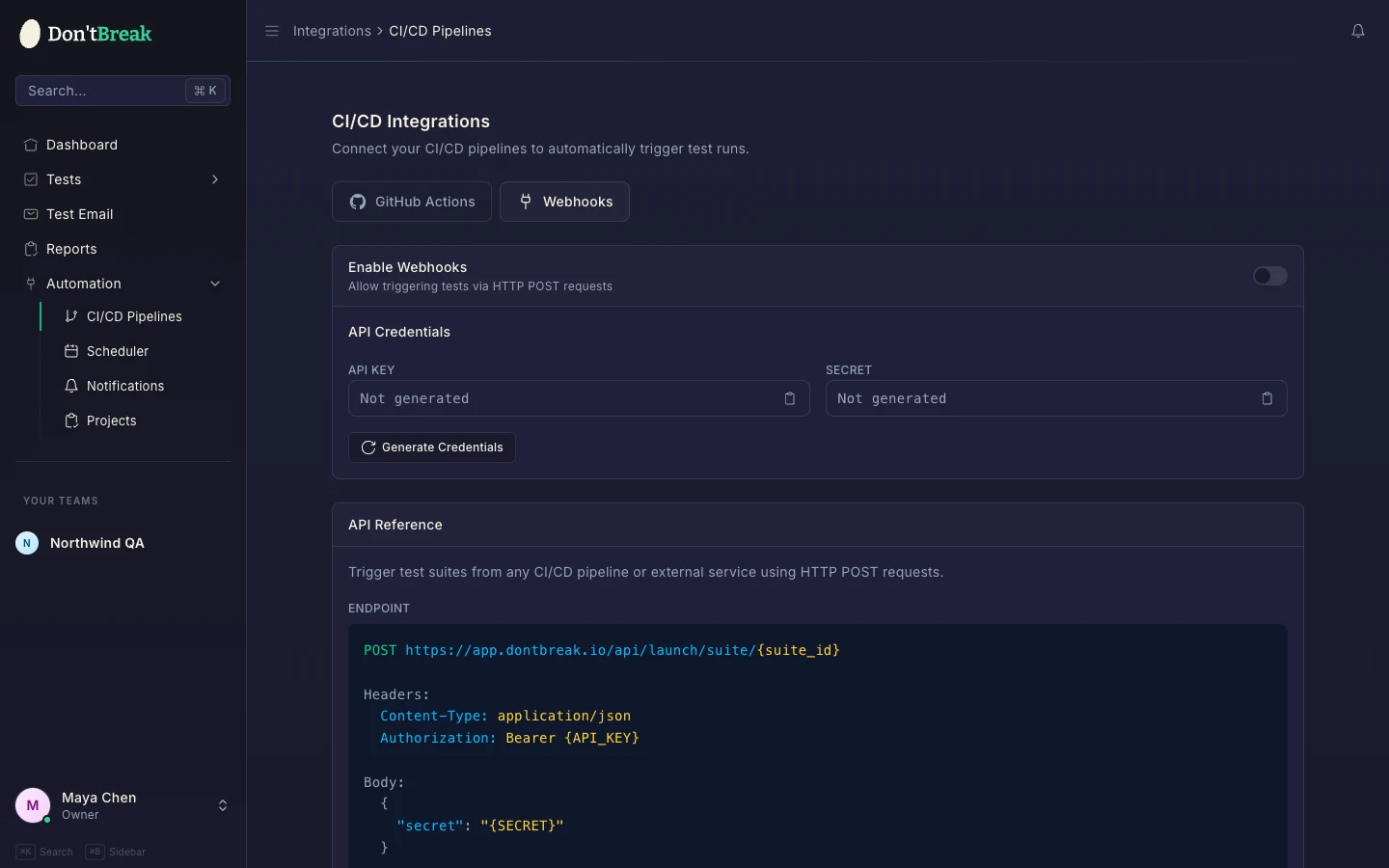Screen dimensions: 1389x868
Task: Open the Maya Chen account switcher chevrons
Action: [x=223, y=805]
